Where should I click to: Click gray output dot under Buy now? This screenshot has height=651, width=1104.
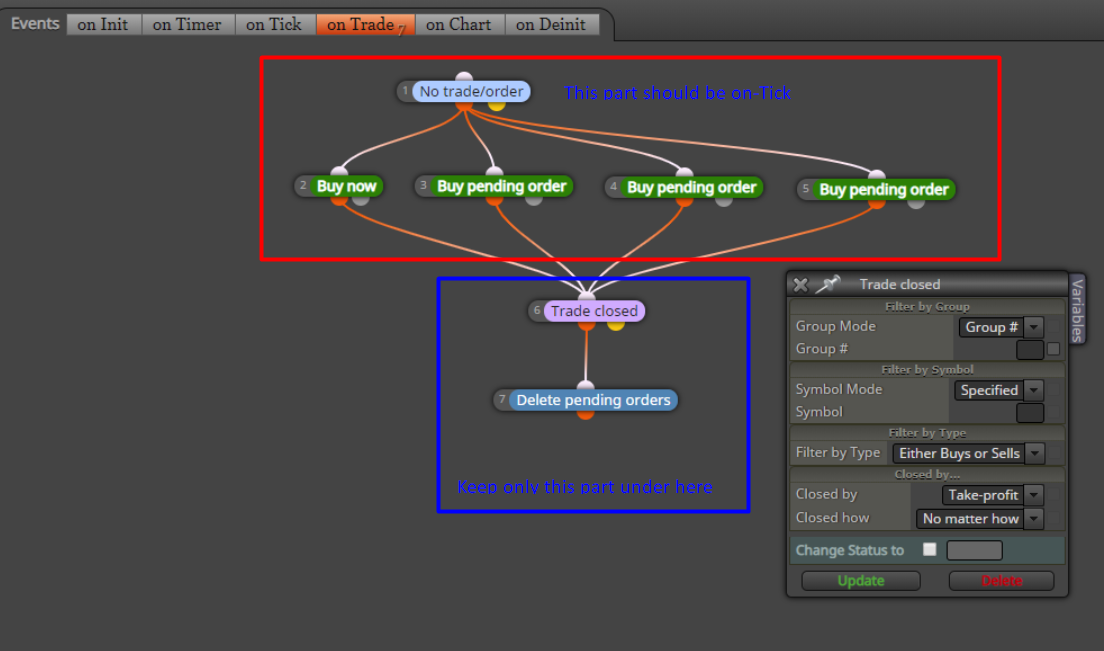point(360,201)
